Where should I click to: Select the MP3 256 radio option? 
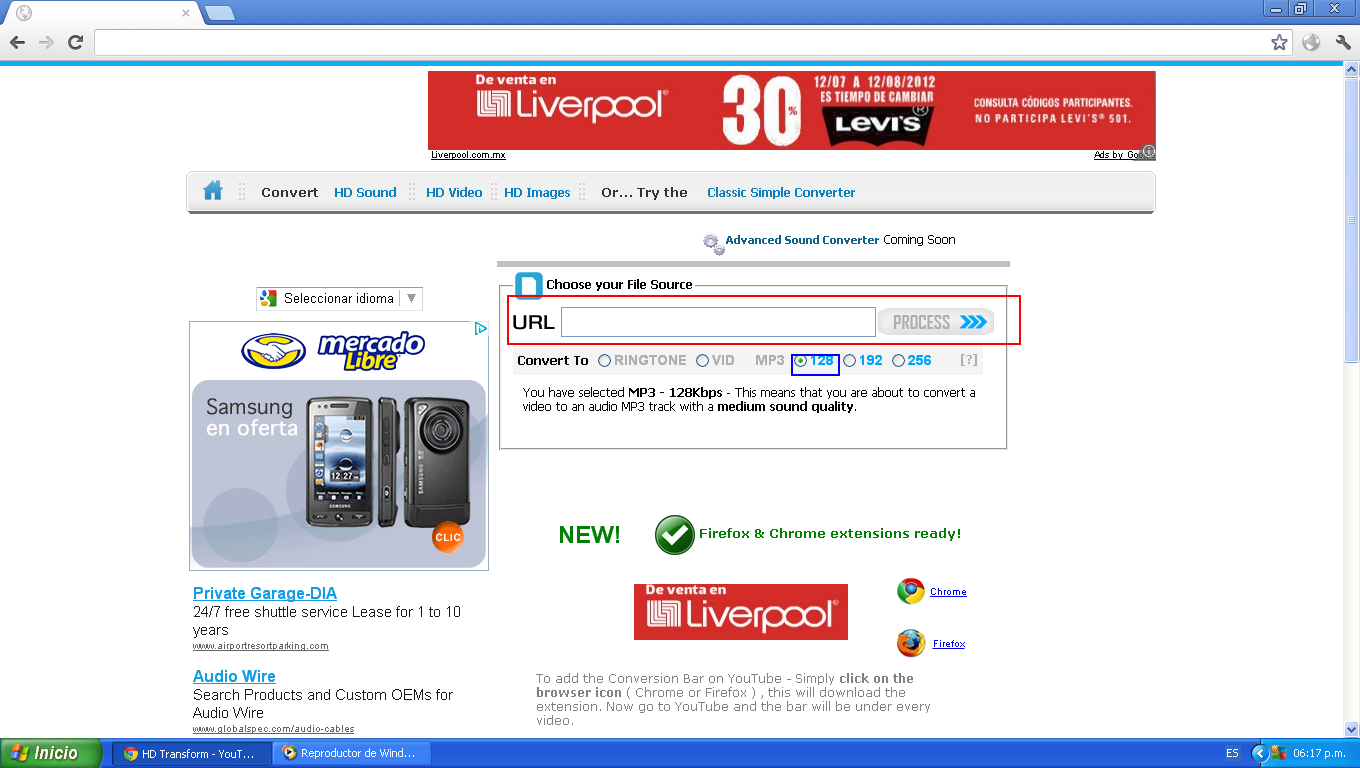[899, 361]
